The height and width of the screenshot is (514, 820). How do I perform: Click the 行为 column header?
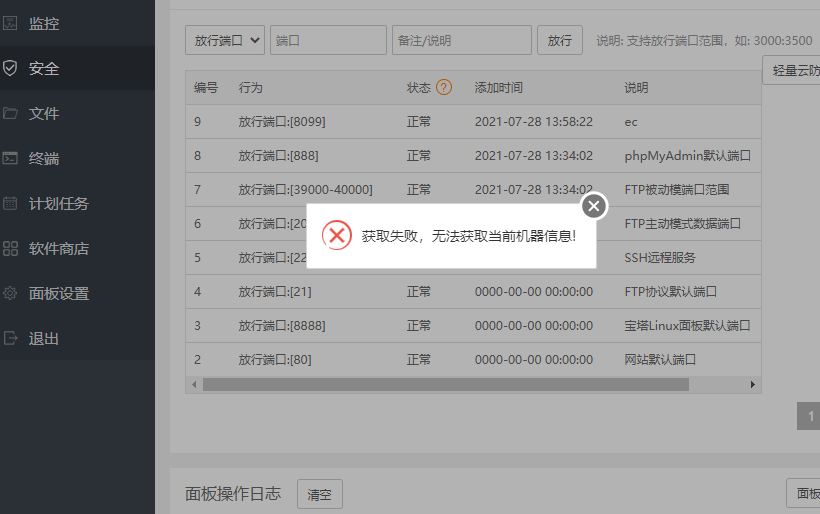(x=250, y=87)
